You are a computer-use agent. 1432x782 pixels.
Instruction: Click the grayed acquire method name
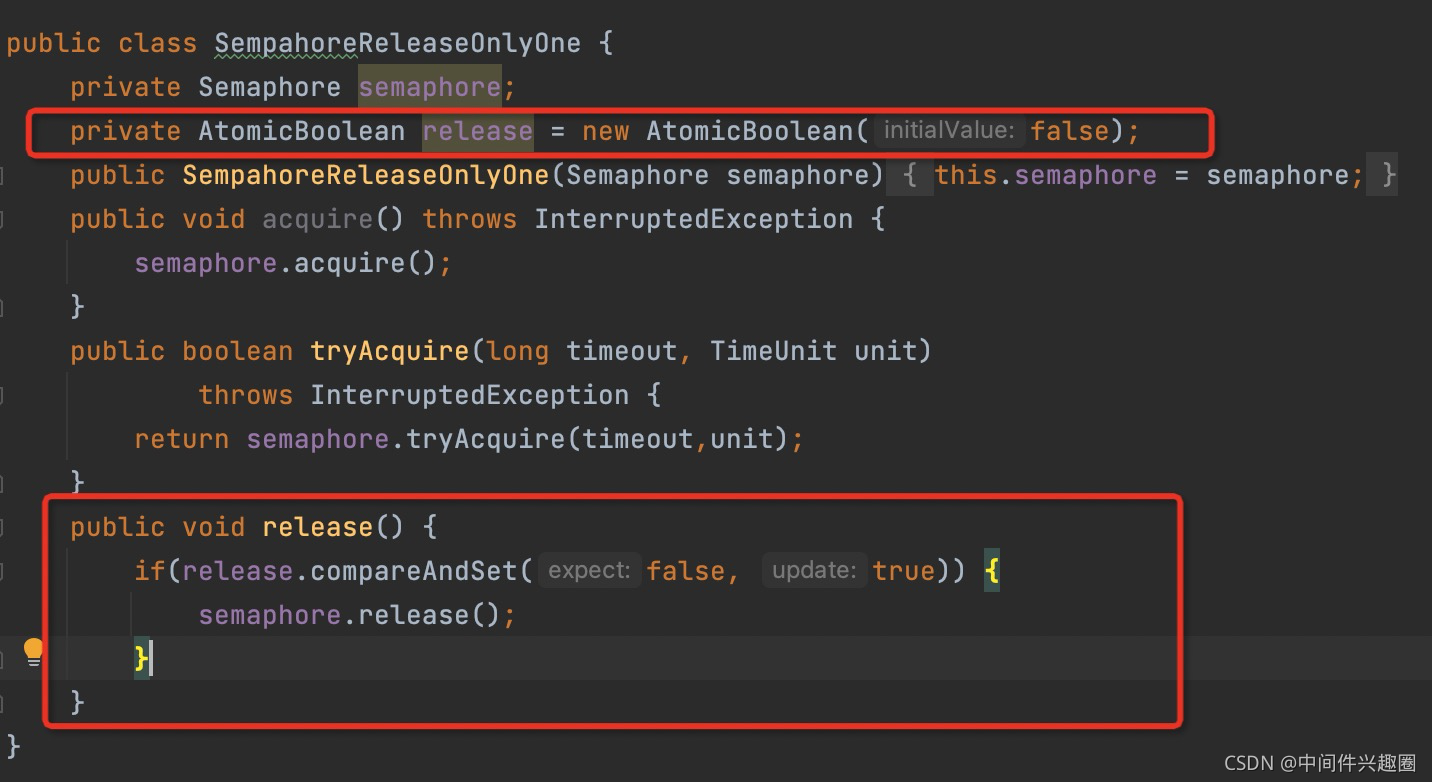tap(317, 219)
